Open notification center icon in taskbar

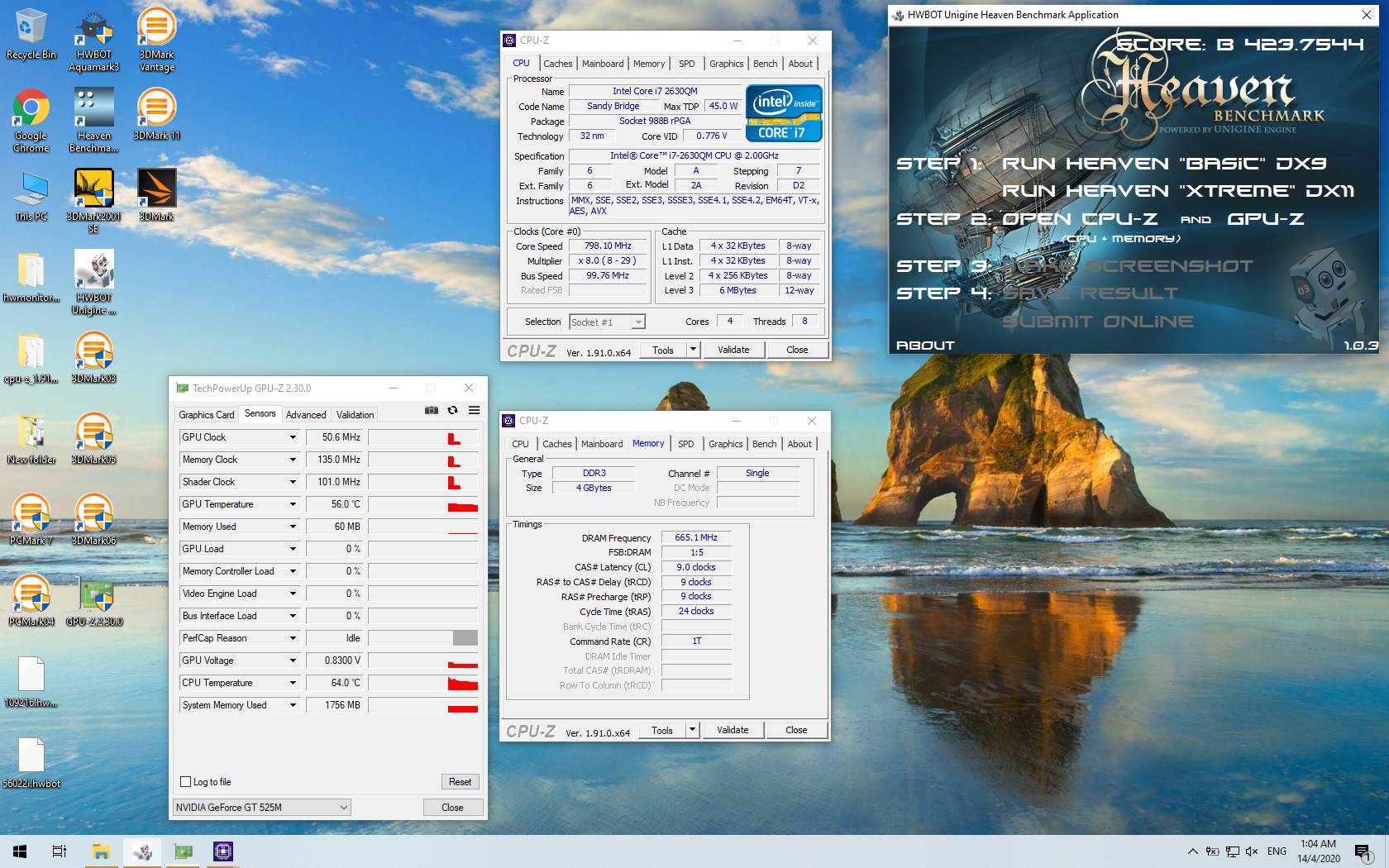(1363, 851)
